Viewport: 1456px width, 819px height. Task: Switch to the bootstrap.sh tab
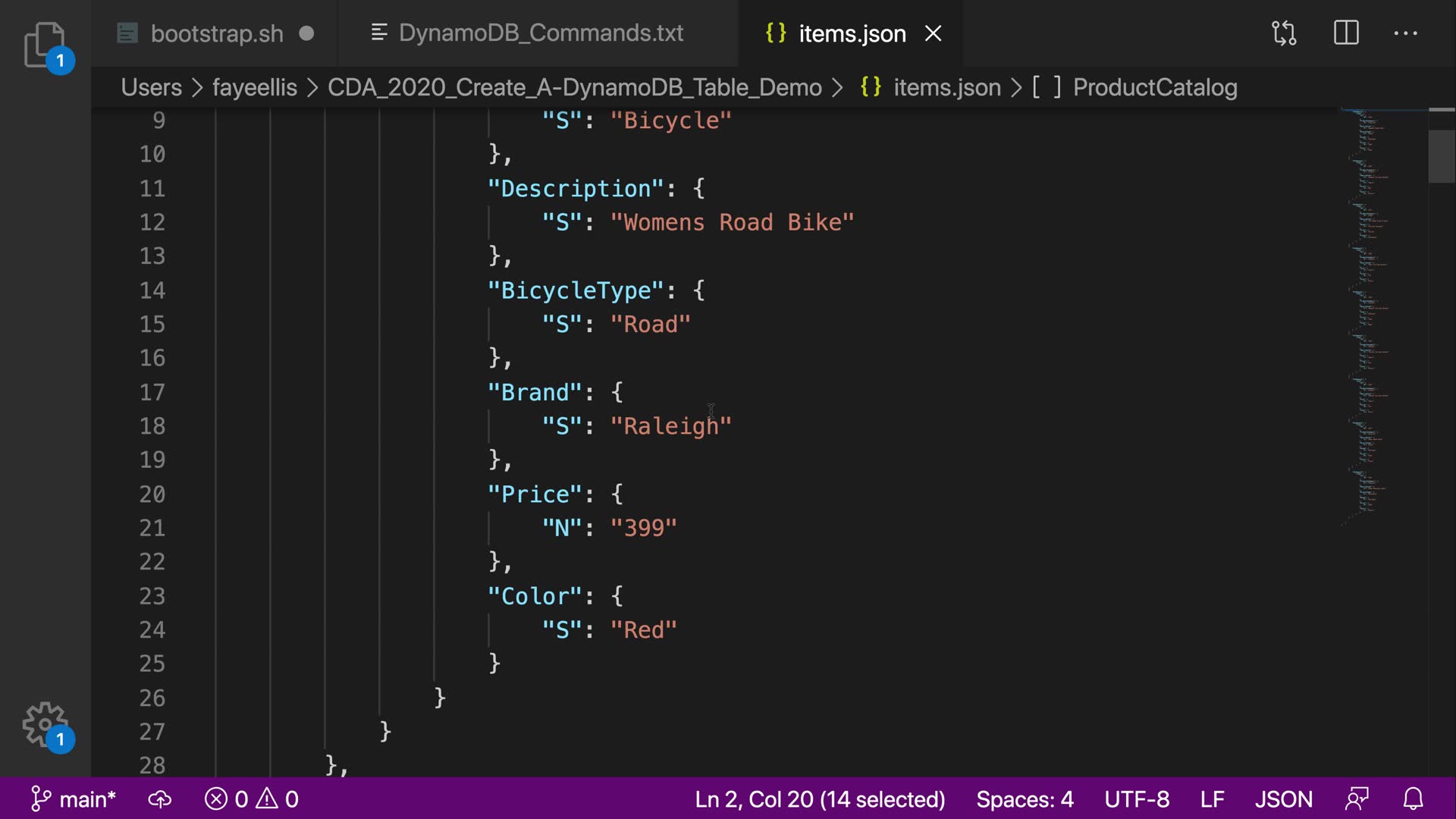[216, 33]
